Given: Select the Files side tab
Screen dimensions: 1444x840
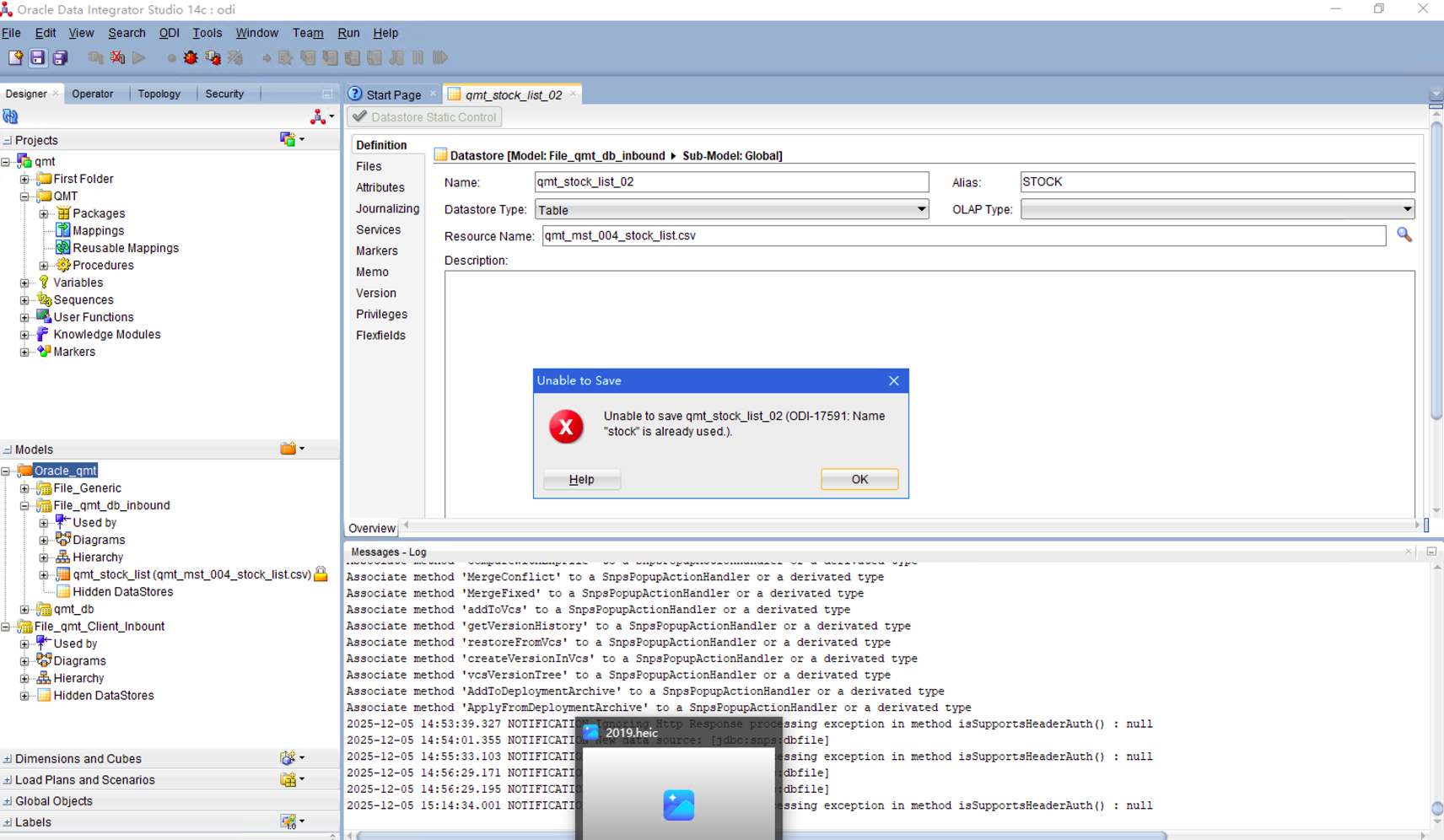Looking at the screenshot, I should tap(369, 166).
